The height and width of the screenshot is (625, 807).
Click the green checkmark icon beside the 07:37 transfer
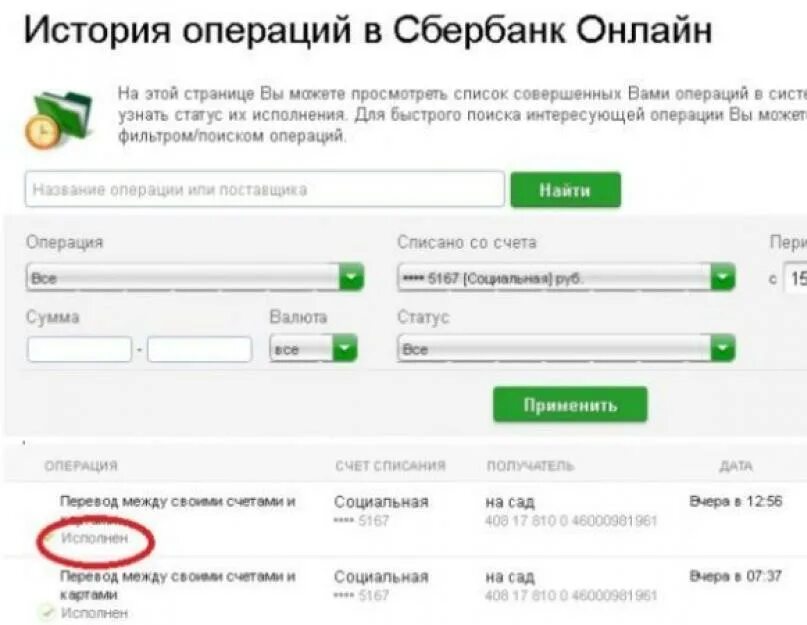point(47,612)
